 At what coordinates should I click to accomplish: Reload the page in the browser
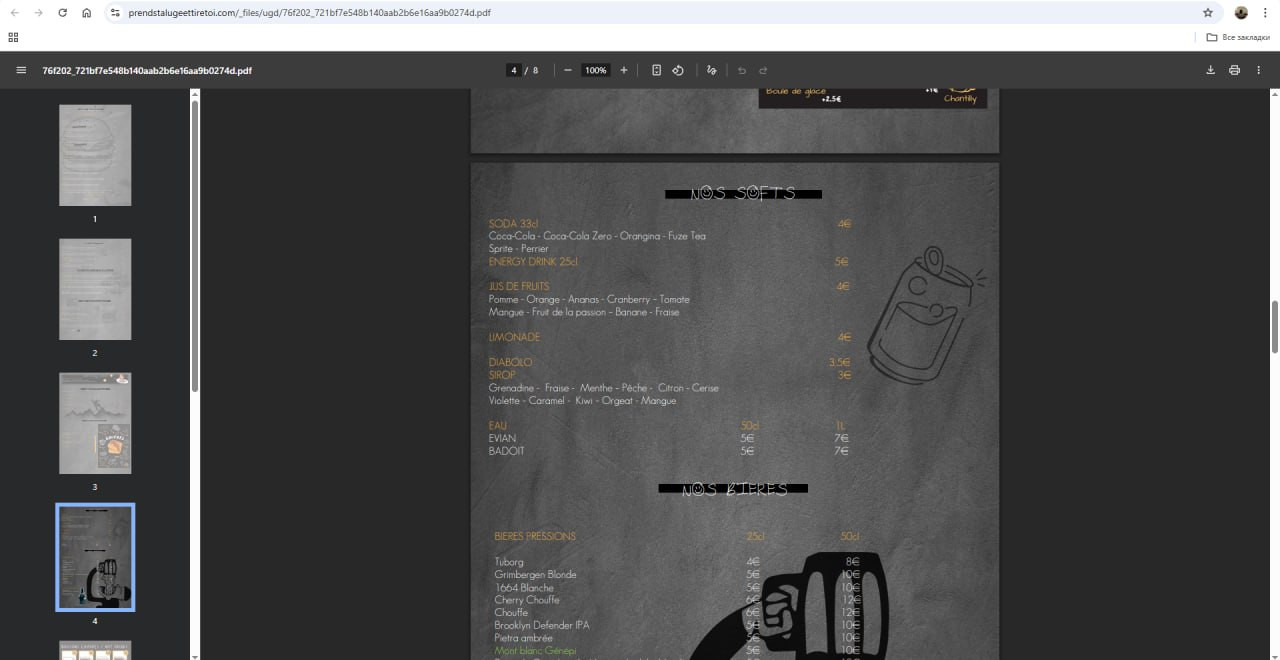(63, 13)
